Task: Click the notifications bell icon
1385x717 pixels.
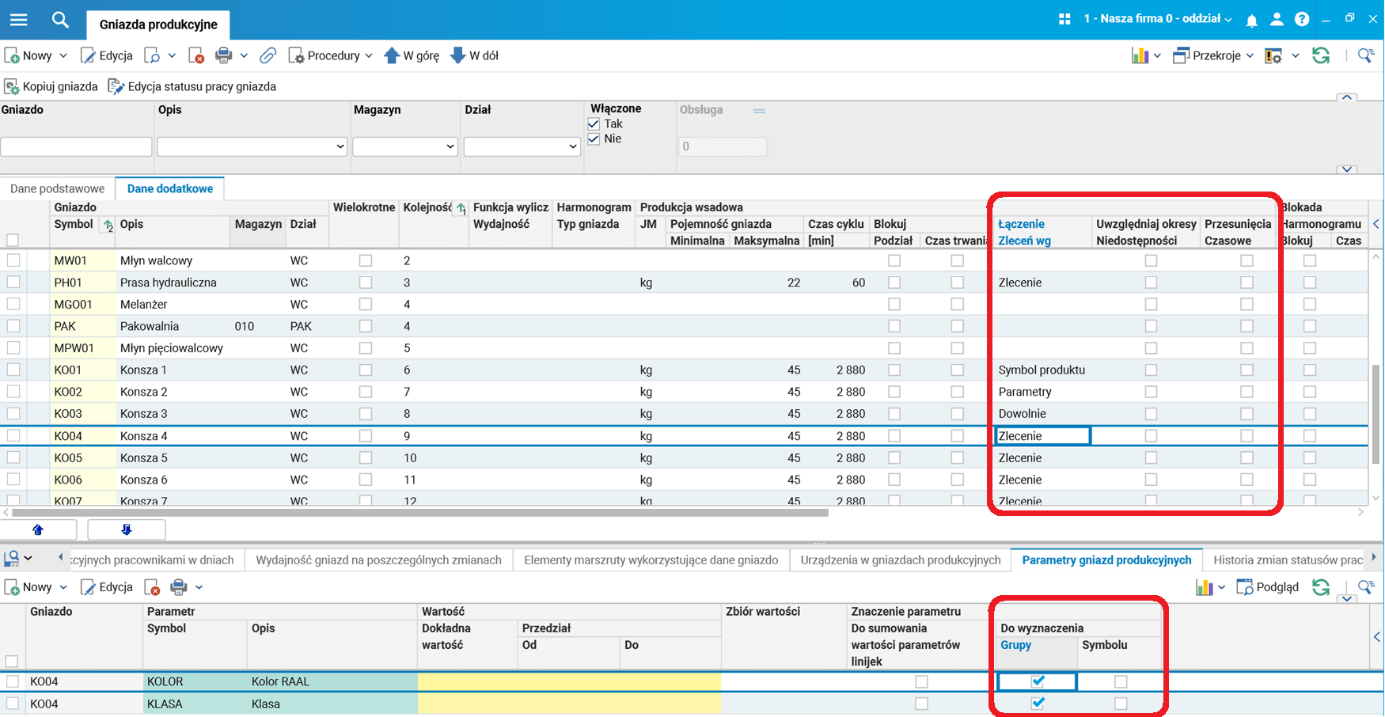Action: pyautogui.click(x=1251, y=20)
